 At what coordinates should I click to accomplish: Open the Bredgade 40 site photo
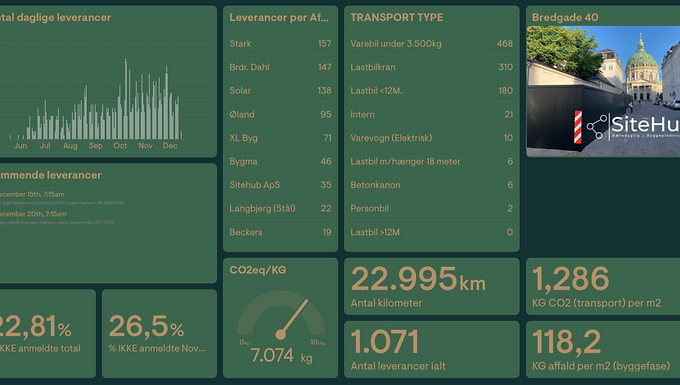[603, 91]
